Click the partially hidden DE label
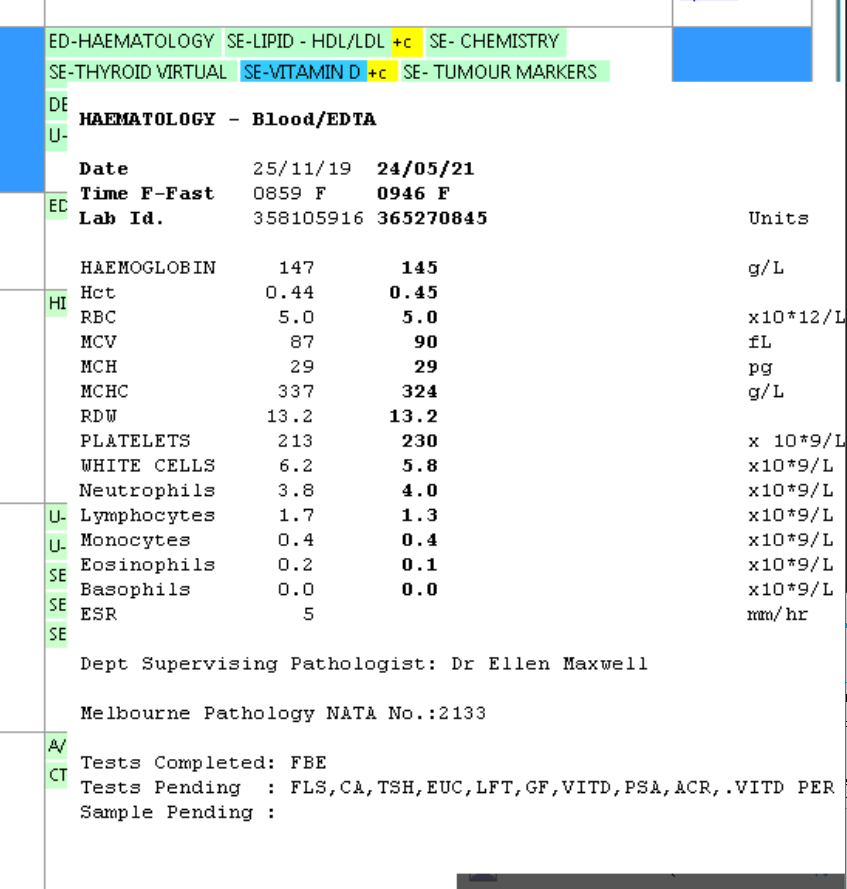 (58, 105)
